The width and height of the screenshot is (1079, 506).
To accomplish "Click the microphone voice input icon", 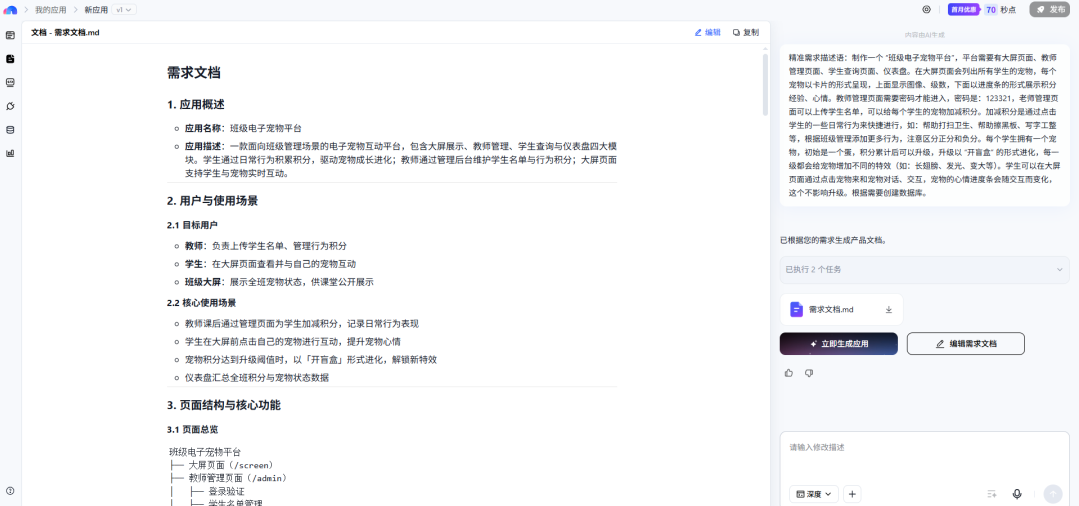I will pyautogui.click(x=1017, y=494).
